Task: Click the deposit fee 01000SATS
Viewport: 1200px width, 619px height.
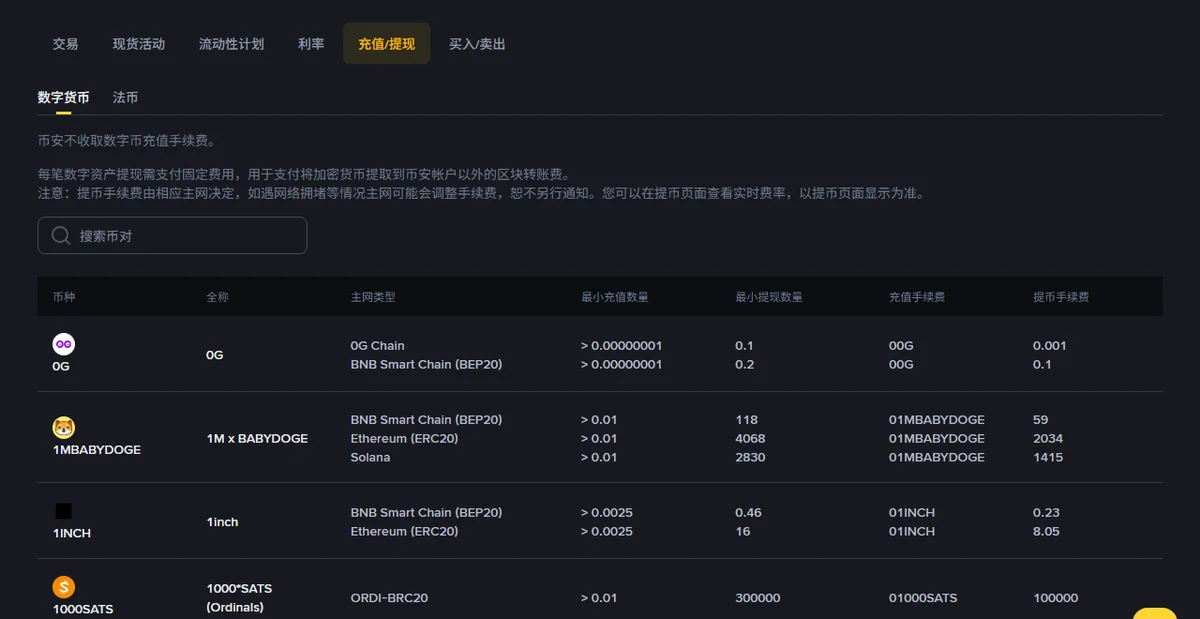Action: 923,598
